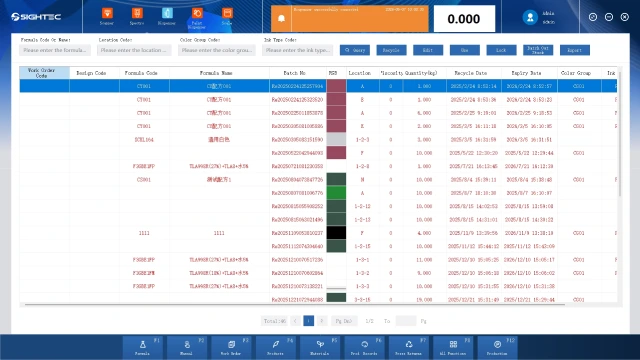Click the Edit button
The width and height of the screenshot is (640, 360).
(428, 50)
